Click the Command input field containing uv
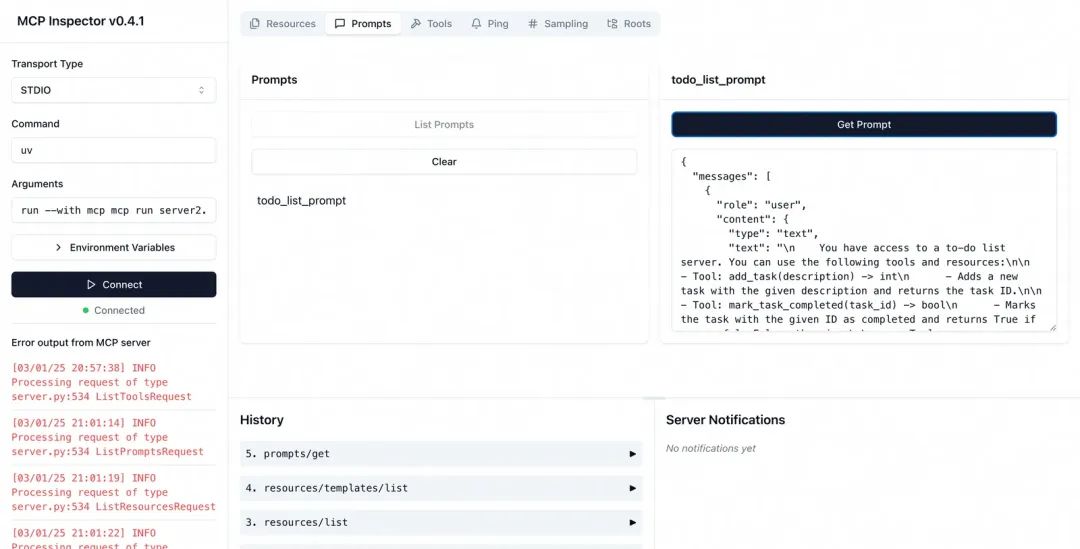The image size is (1080, 549). pyautogui.click(x=113, y=150)
